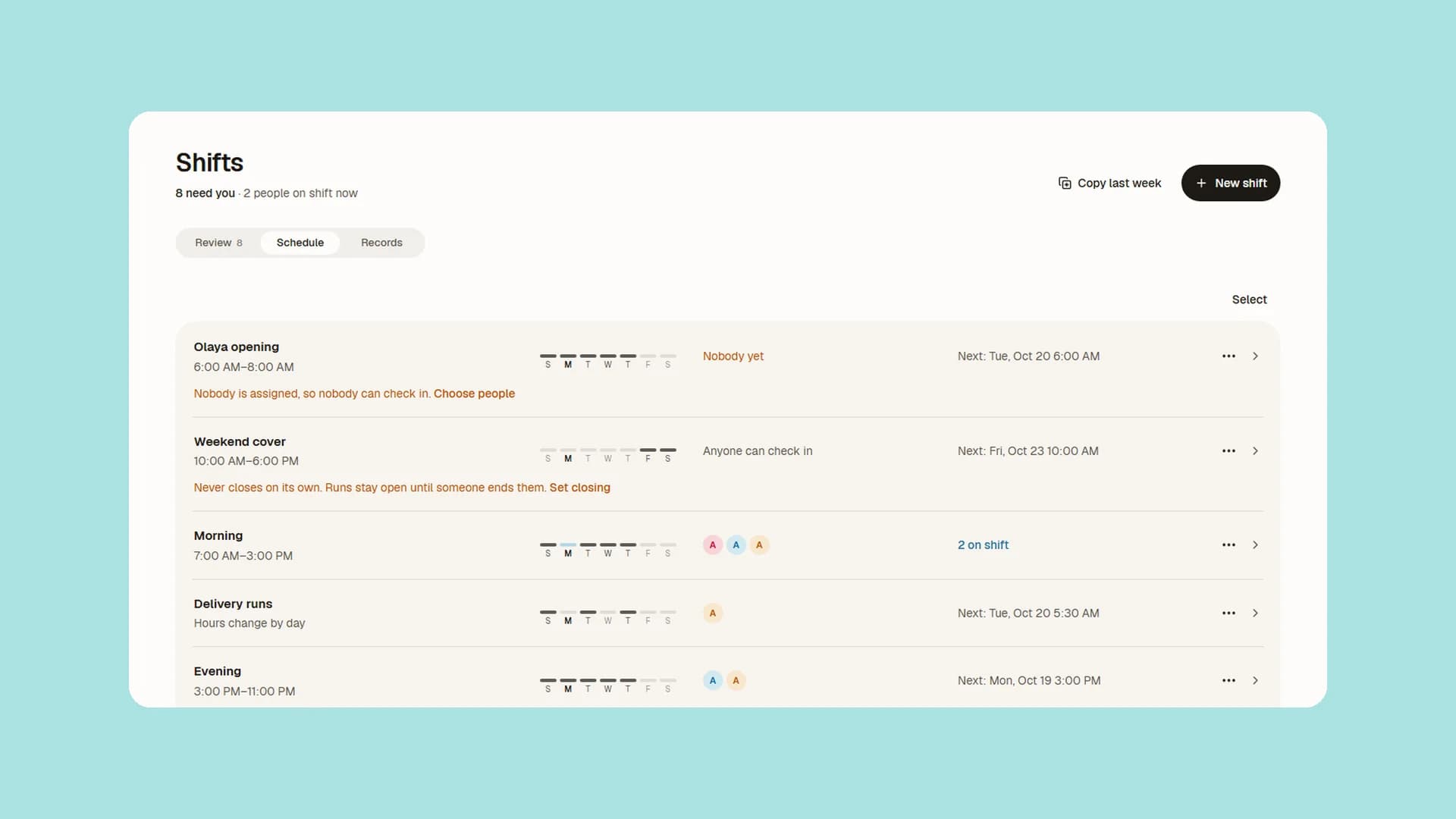Click Anyone can check in text
The height and width of the screenshot is (819, 1456).
758,451
